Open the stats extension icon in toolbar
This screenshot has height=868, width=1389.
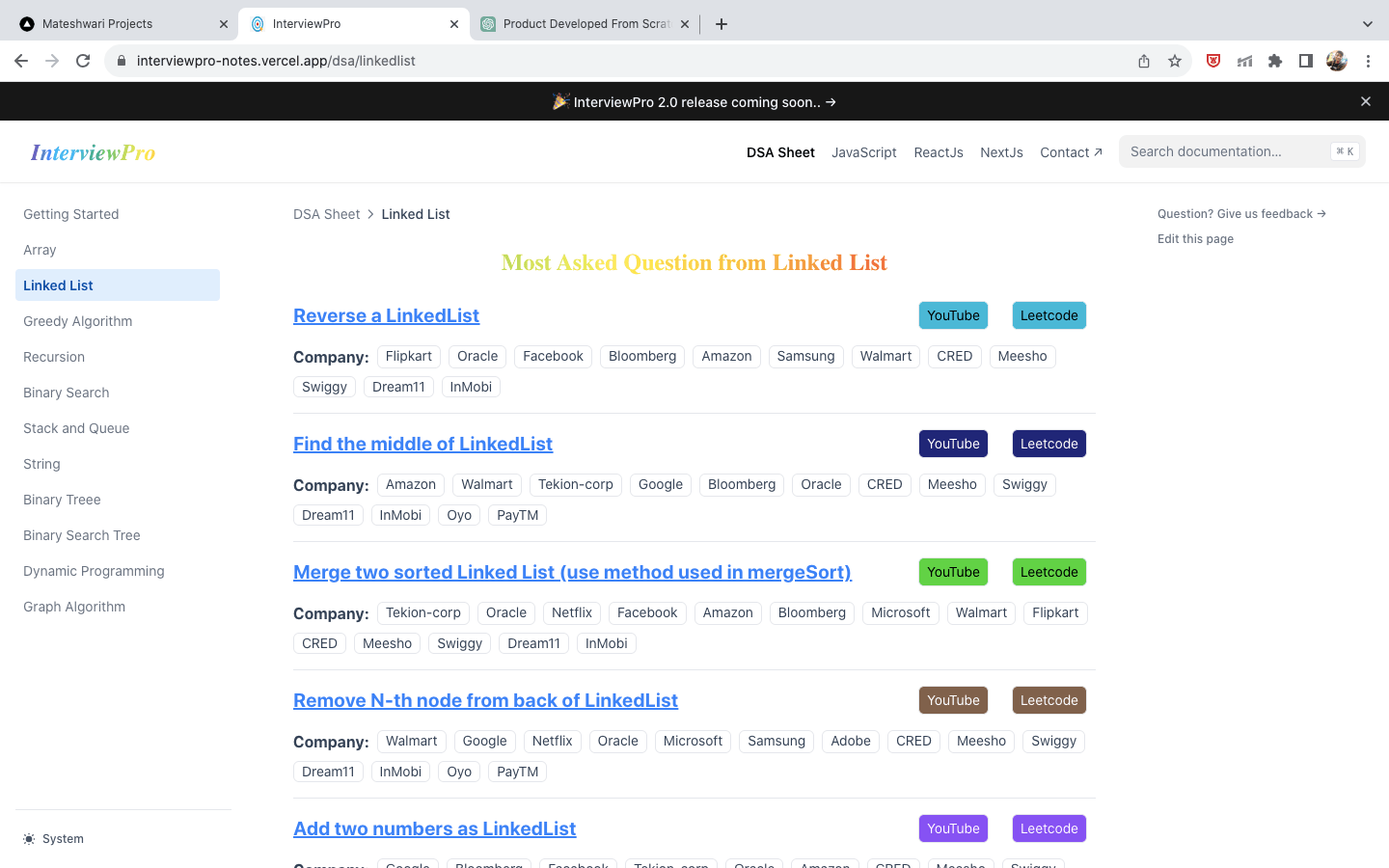pyautogui.click(x=1244, y=61)
